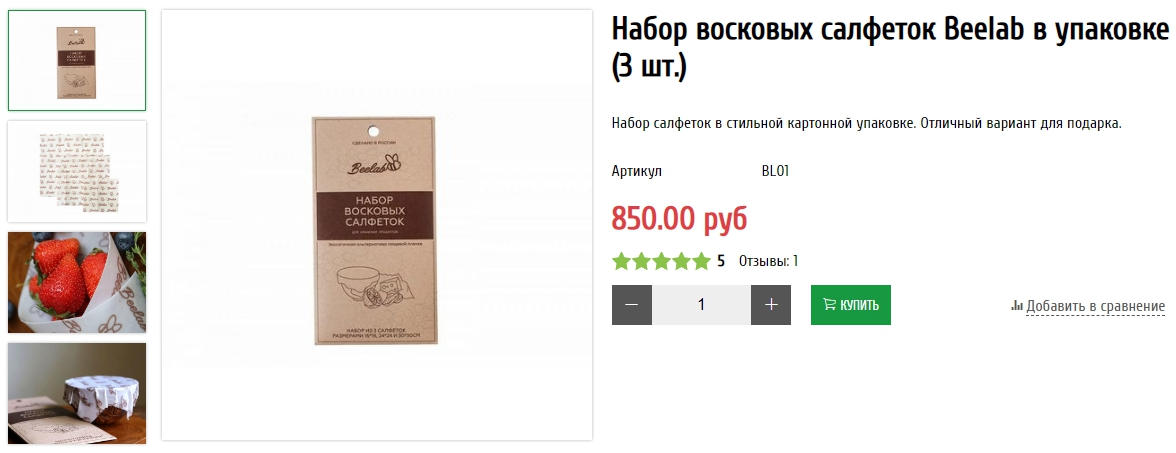The image size is (1176, 453).
Task: Select the first green rating star
Action: (x=621, y=261)
